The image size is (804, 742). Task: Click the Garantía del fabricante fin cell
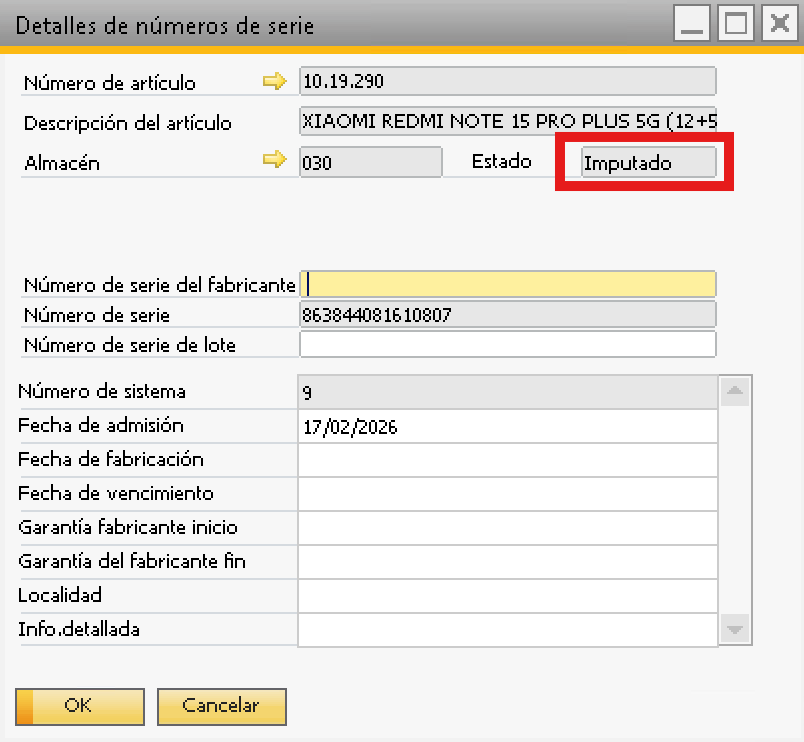tap(508, 561)
